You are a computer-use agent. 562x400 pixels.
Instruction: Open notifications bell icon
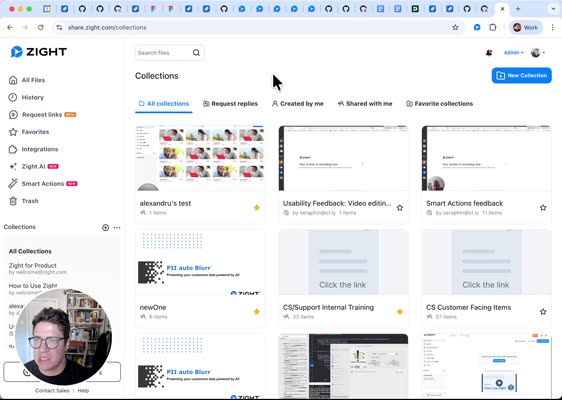pyautogui.click(x=489, y=53)
